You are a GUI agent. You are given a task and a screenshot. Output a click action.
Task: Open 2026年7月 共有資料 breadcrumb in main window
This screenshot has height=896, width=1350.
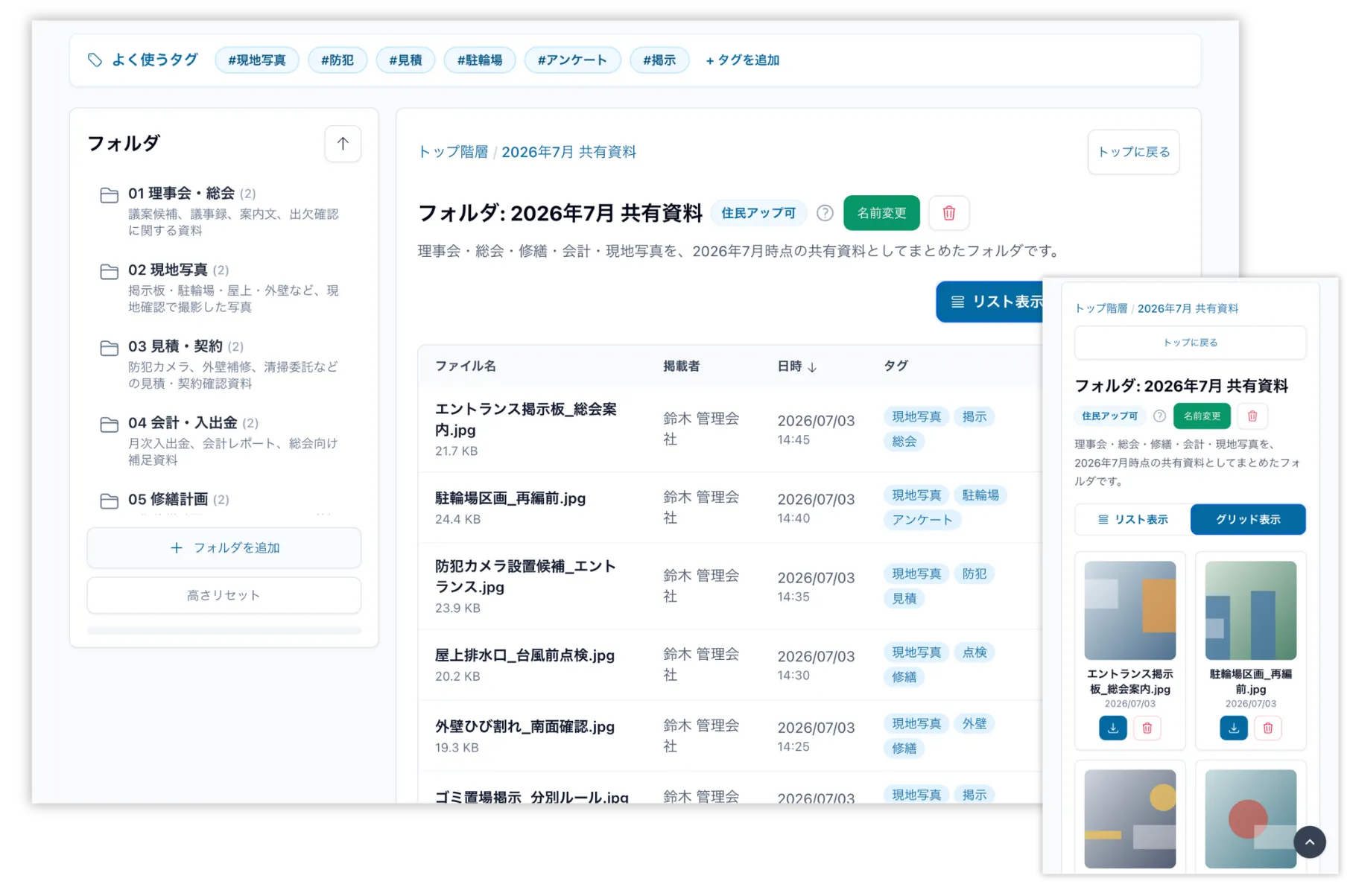(568, 152)
